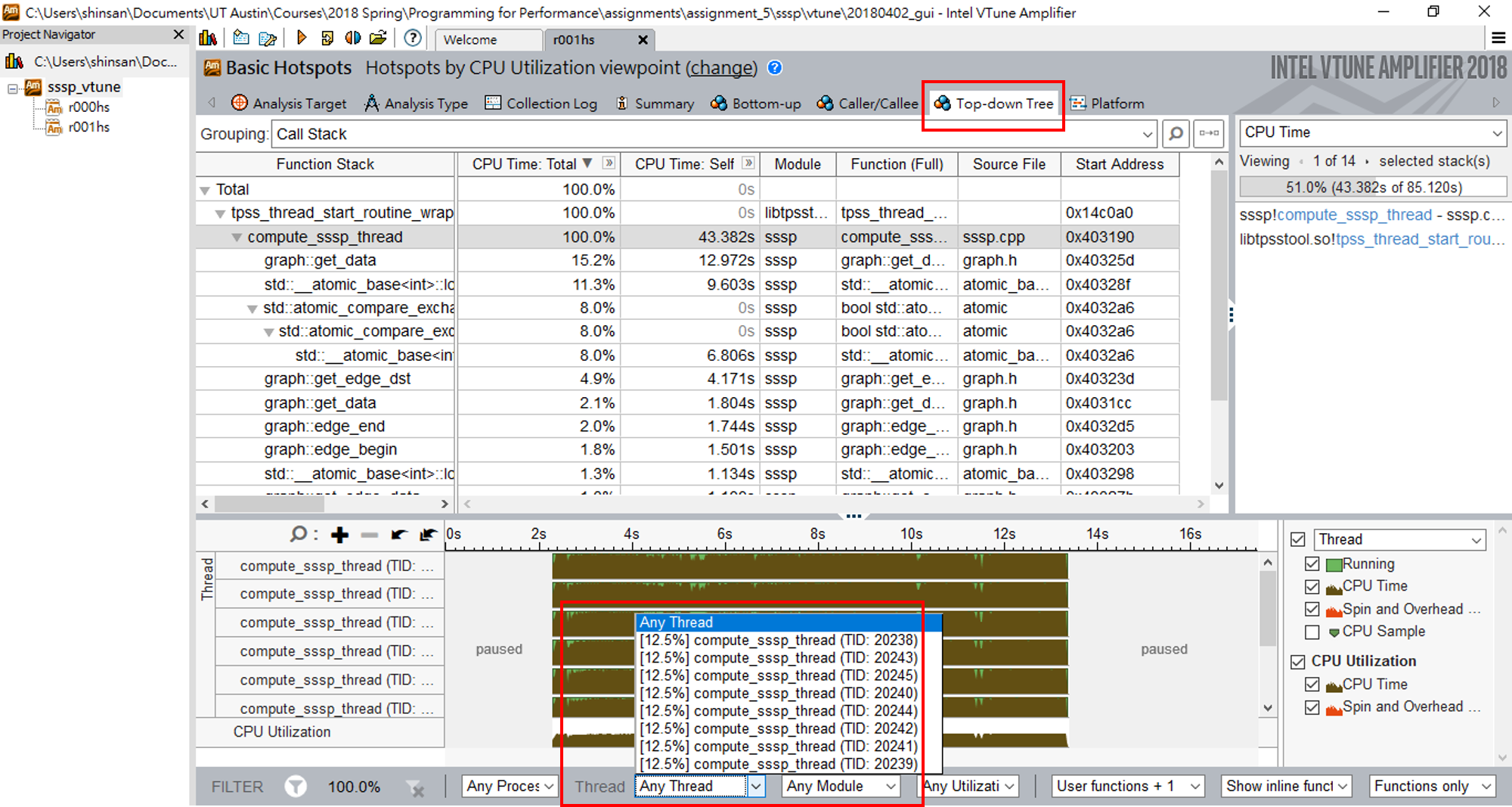Screen dimensions: 1512x807
Task: Click compute_sssp_thread link in stack pane
Action: 1355,215
